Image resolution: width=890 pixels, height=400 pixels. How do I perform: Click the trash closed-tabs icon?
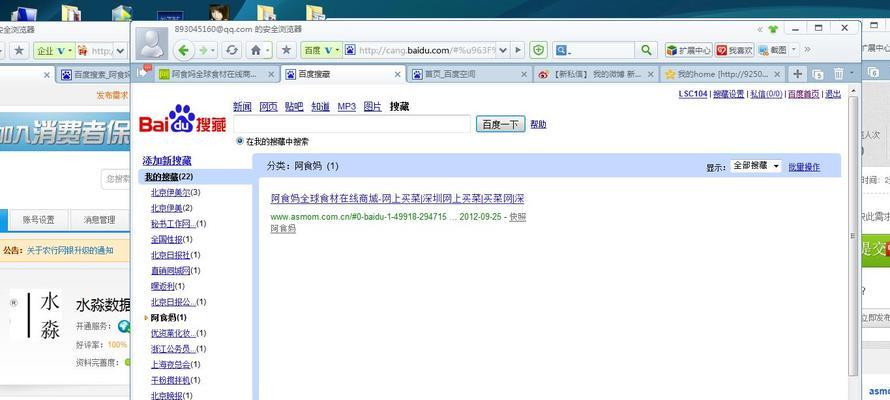pos(839,74)
